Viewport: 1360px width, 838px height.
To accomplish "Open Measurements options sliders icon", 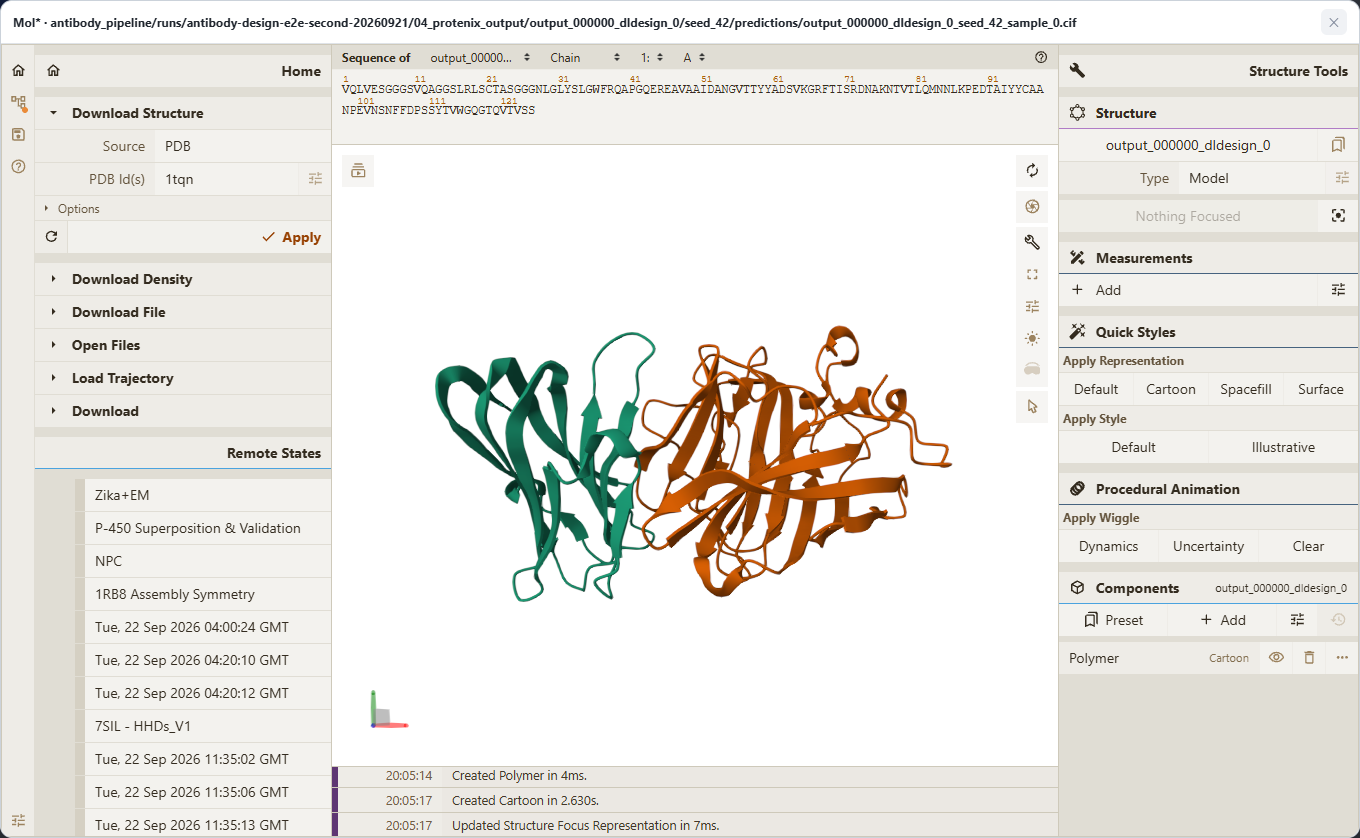I will point(1338,290).
